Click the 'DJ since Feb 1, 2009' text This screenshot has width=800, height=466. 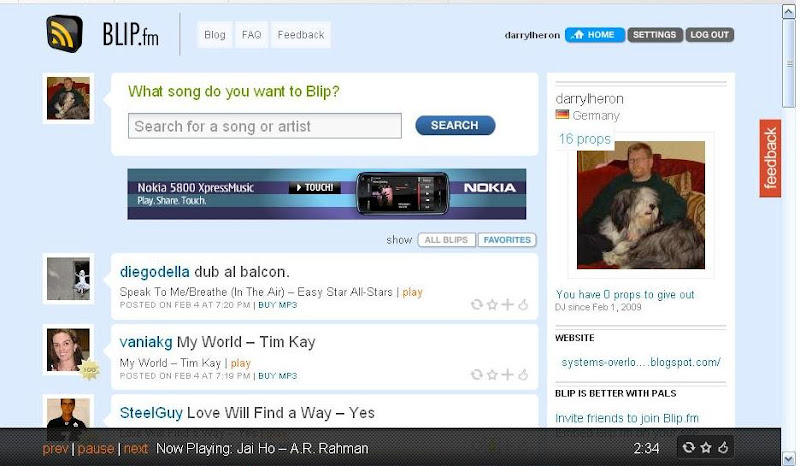coord(598,307)
